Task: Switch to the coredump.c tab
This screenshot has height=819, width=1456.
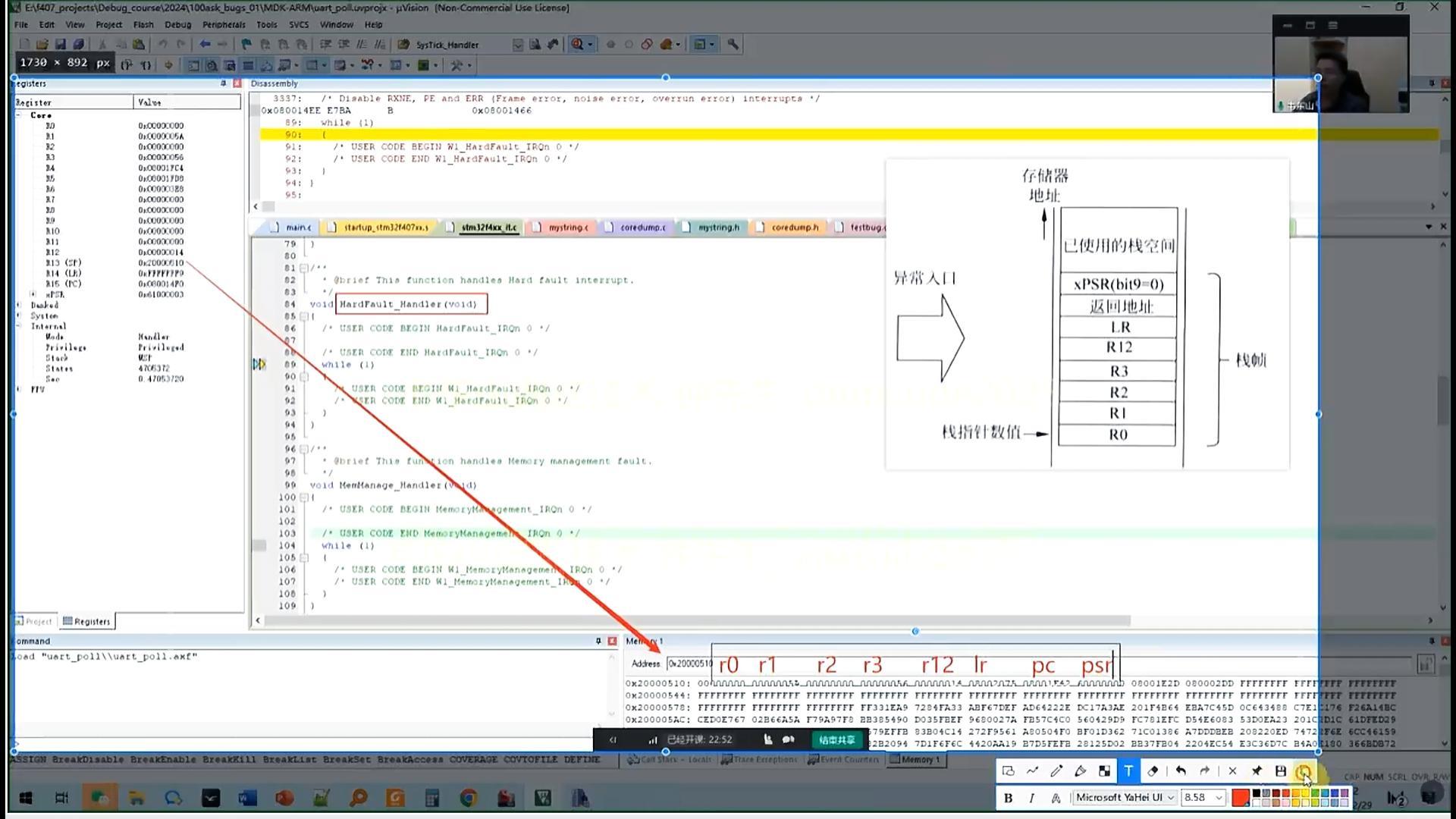Action: pyautogui.click(x=637, y=227)
